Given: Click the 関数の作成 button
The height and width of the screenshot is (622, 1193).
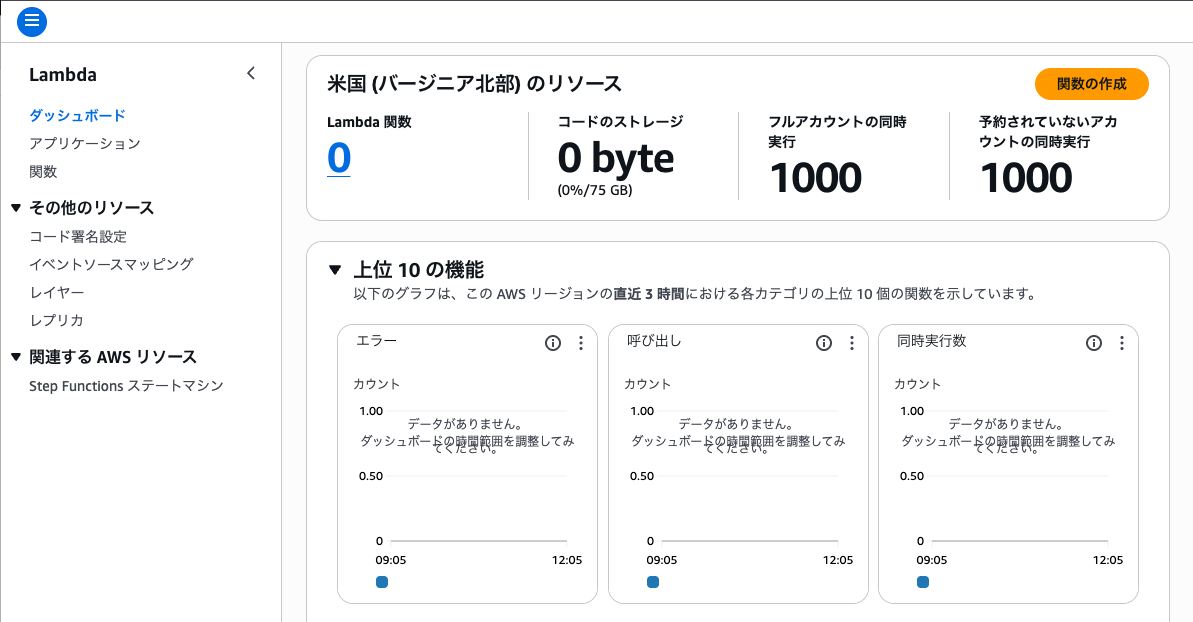Looking at the screenshot, I should click(x=1091, y=84).
